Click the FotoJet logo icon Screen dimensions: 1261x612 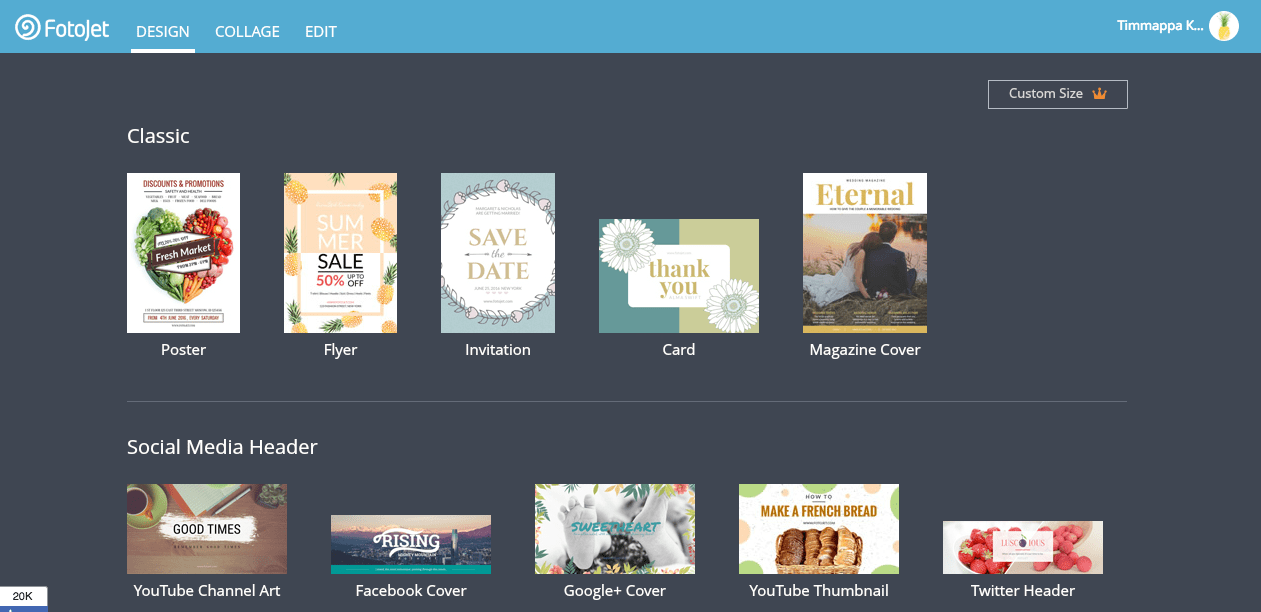28,28
